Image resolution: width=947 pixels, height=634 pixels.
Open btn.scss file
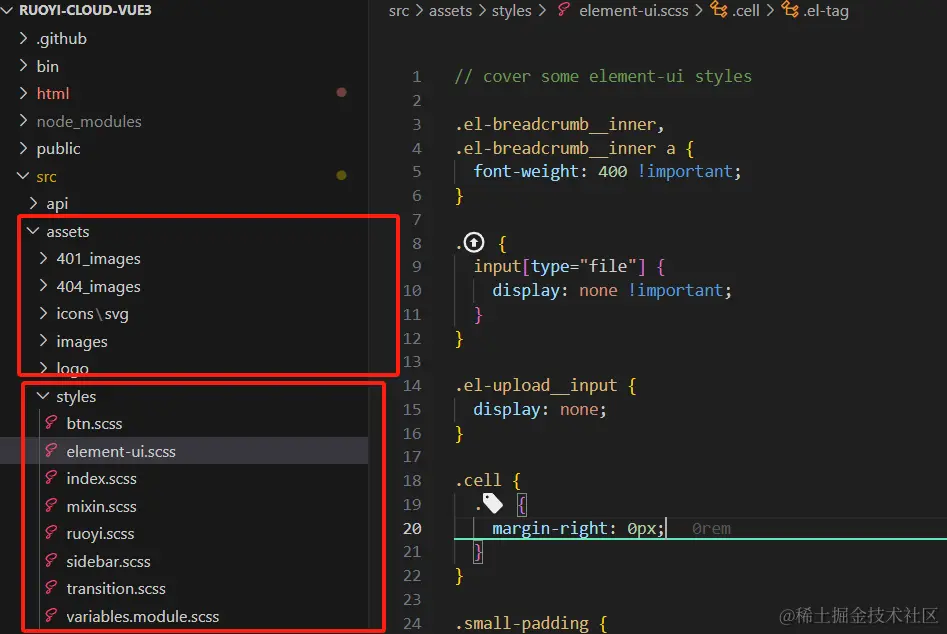[94, 424]
